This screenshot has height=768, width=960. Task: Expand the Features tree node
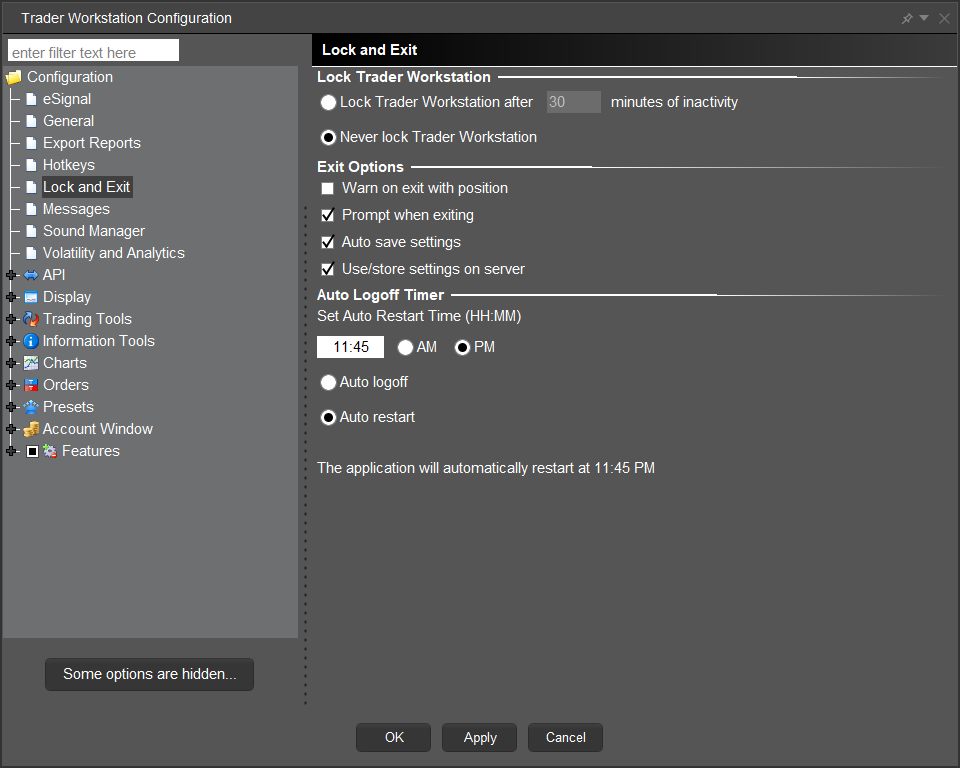pyautogui.click(x=11, y=451)
